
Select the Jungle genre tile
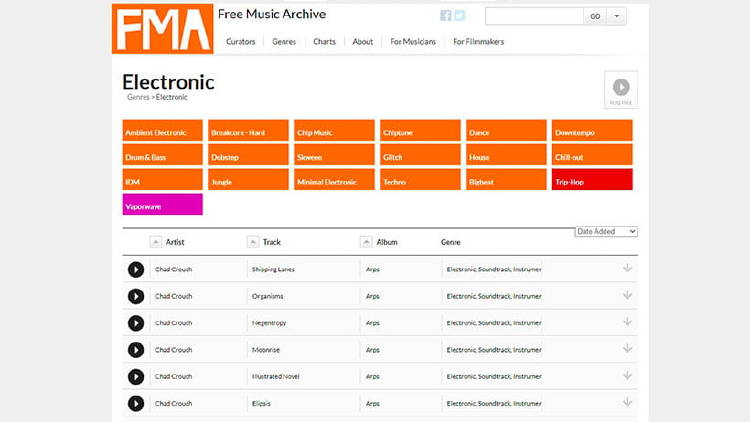248,179
